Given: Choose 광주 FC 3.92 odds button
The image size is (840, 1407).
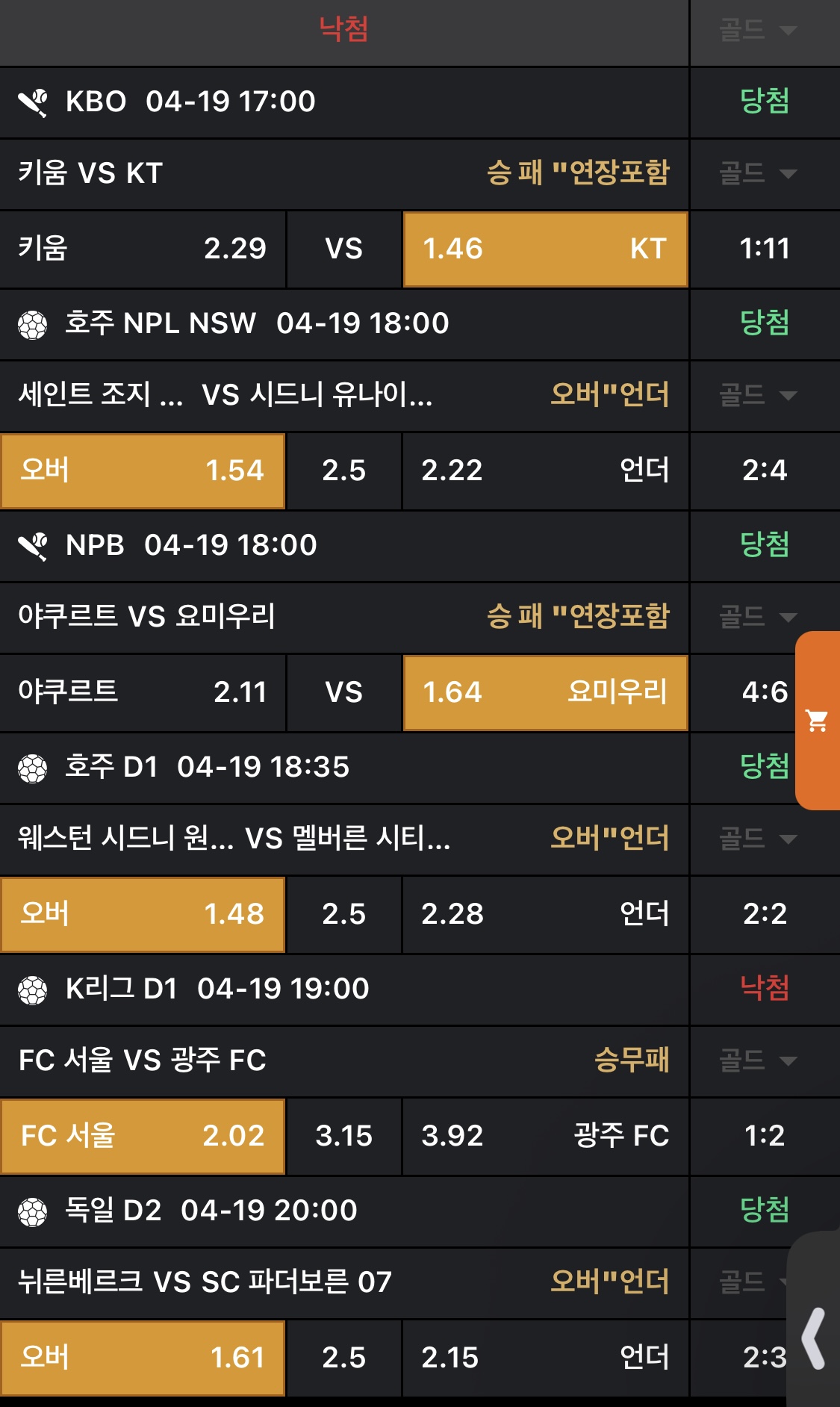Looking at the screenshot, I should tap(545, 1137).
